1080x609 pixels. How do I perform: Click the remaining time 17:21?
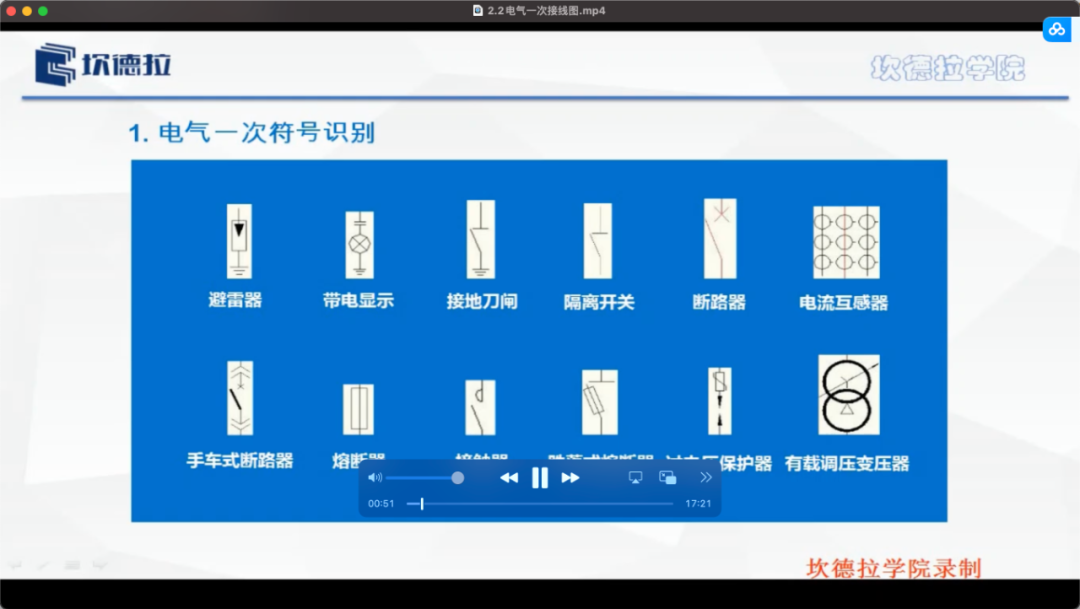coord(698,504)
